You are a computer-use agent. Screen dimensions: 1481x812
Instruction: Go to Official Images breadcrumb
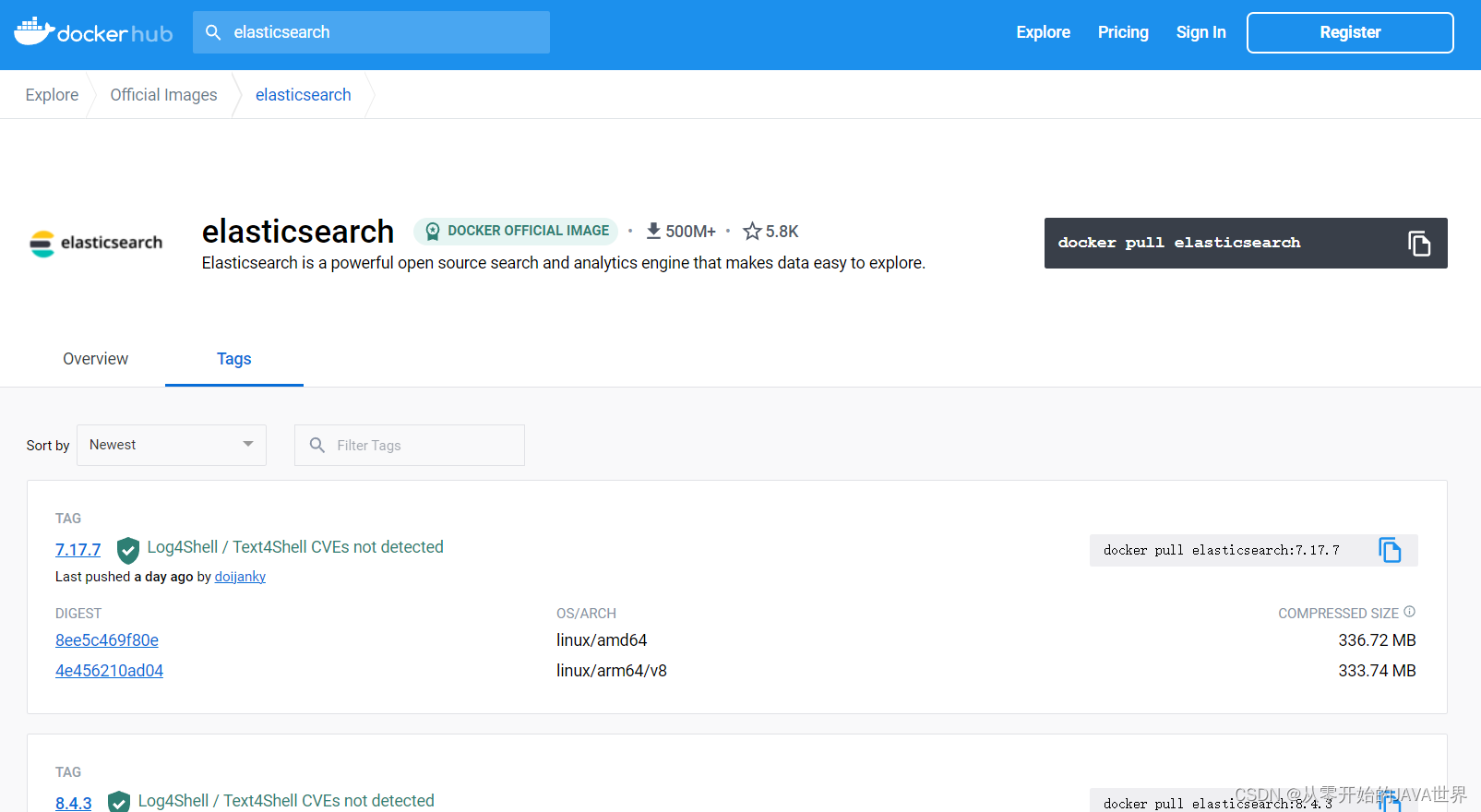click(163, 95)
